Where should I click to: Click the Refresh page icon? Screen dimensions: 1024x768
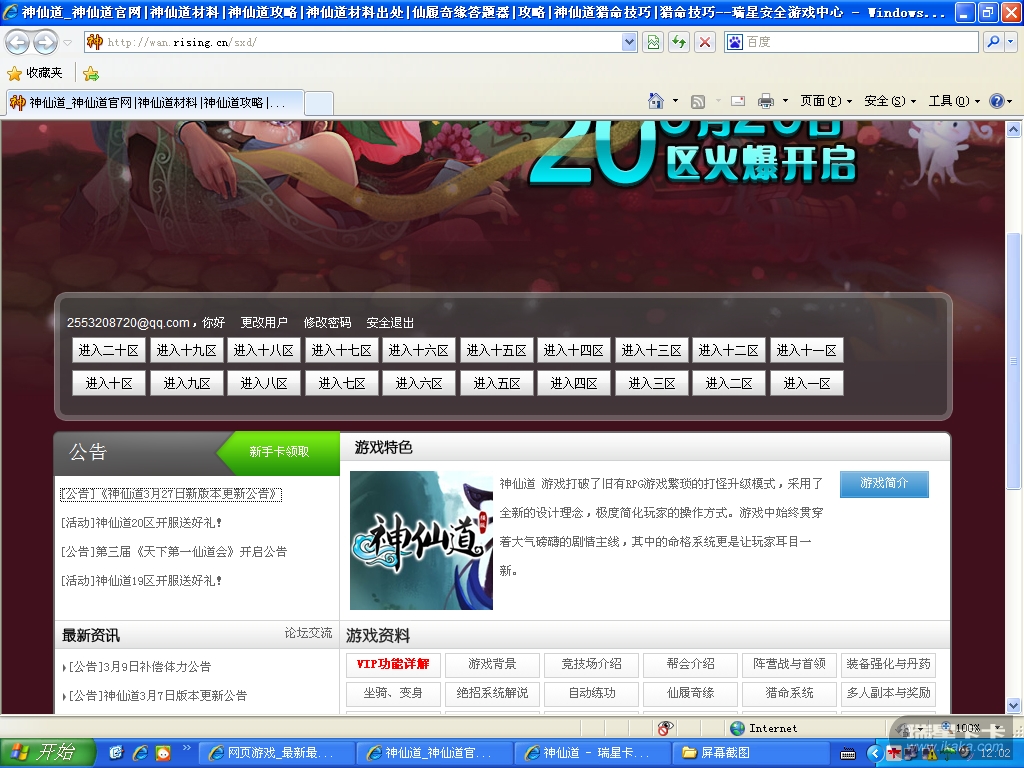point(679,42)
